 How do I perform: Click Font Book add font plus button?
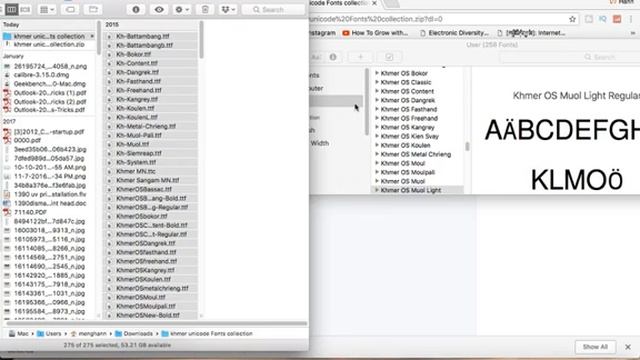coord(360,57)
